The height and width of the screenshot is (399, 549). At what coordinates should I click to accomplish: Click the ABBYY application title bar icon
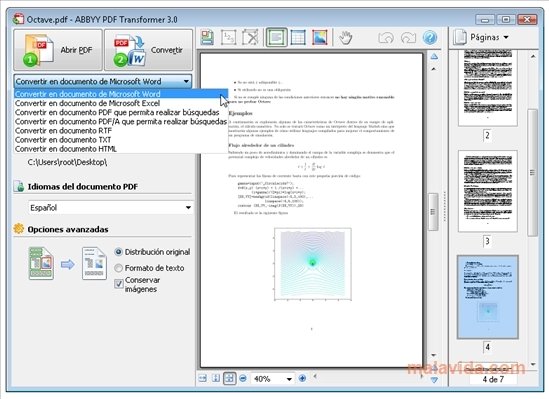click(x=18, y=19)
